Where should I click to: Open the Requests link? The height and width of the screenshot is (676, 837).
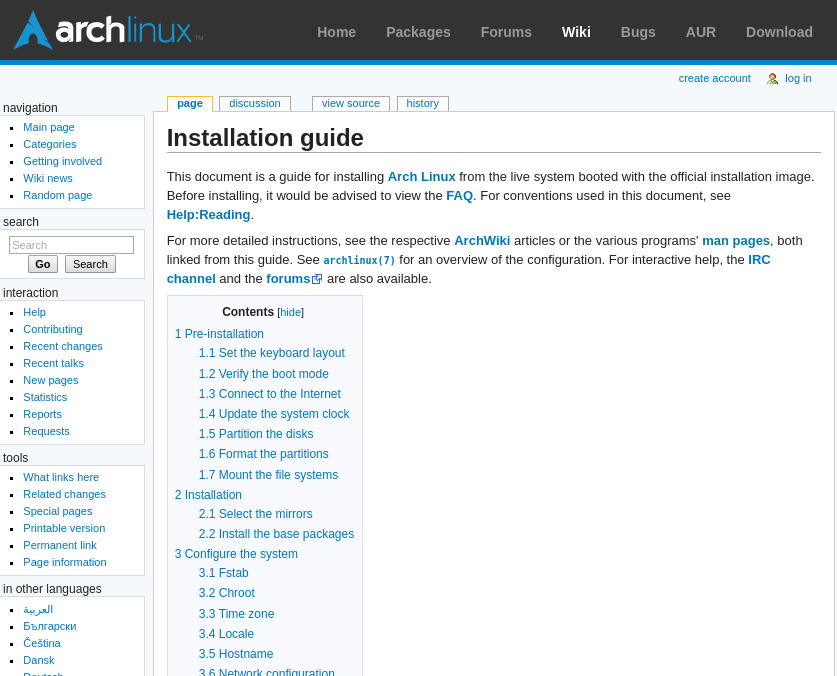point(46,431)
